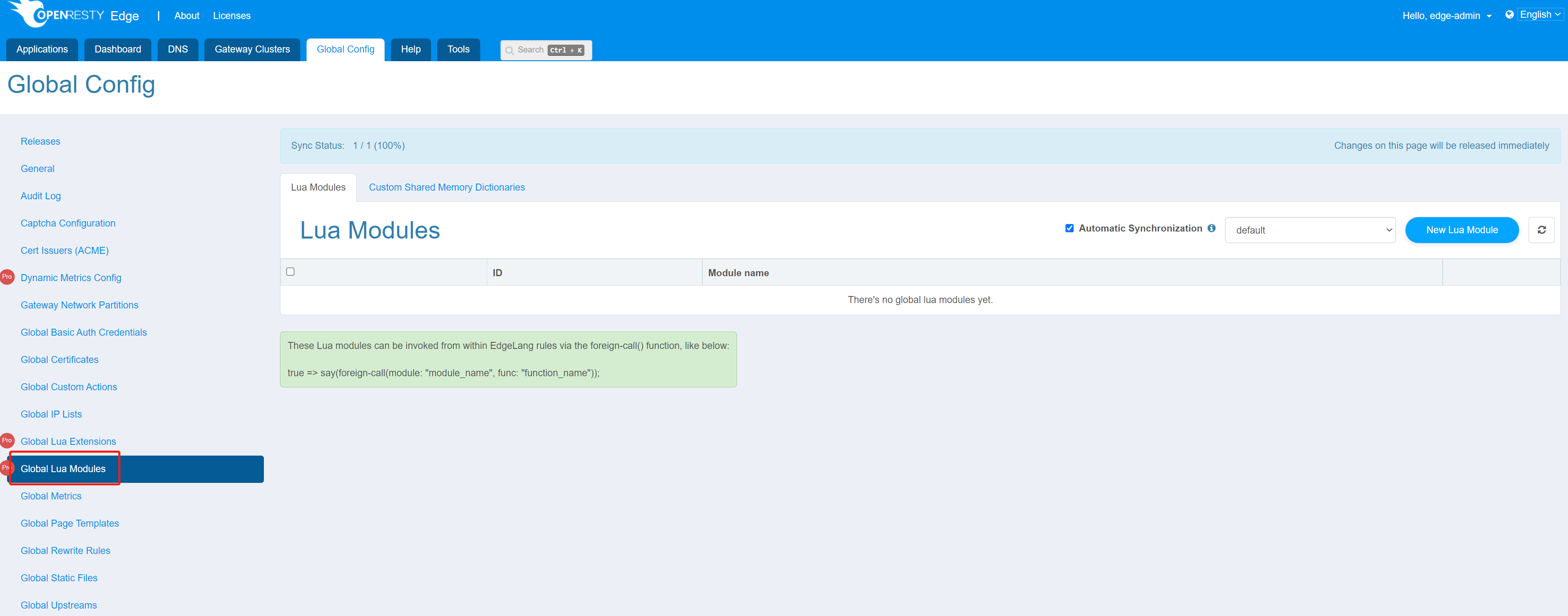Select Global Lua Modules in the sidebar
This screenshot has width=1568, height=616.
pyautogui.click(x=136, y=469)
